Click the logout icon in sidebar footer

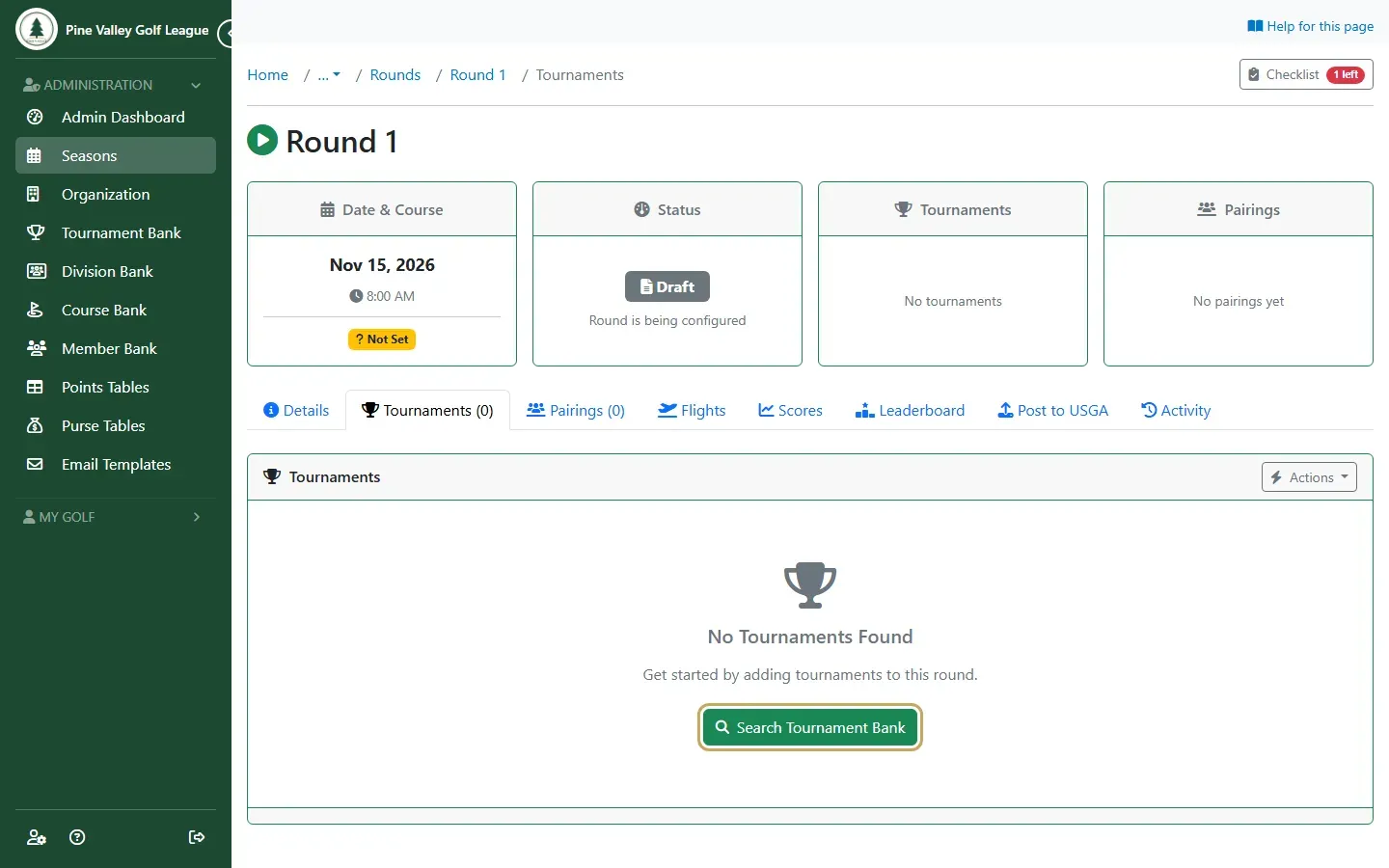tap(197, 837)
